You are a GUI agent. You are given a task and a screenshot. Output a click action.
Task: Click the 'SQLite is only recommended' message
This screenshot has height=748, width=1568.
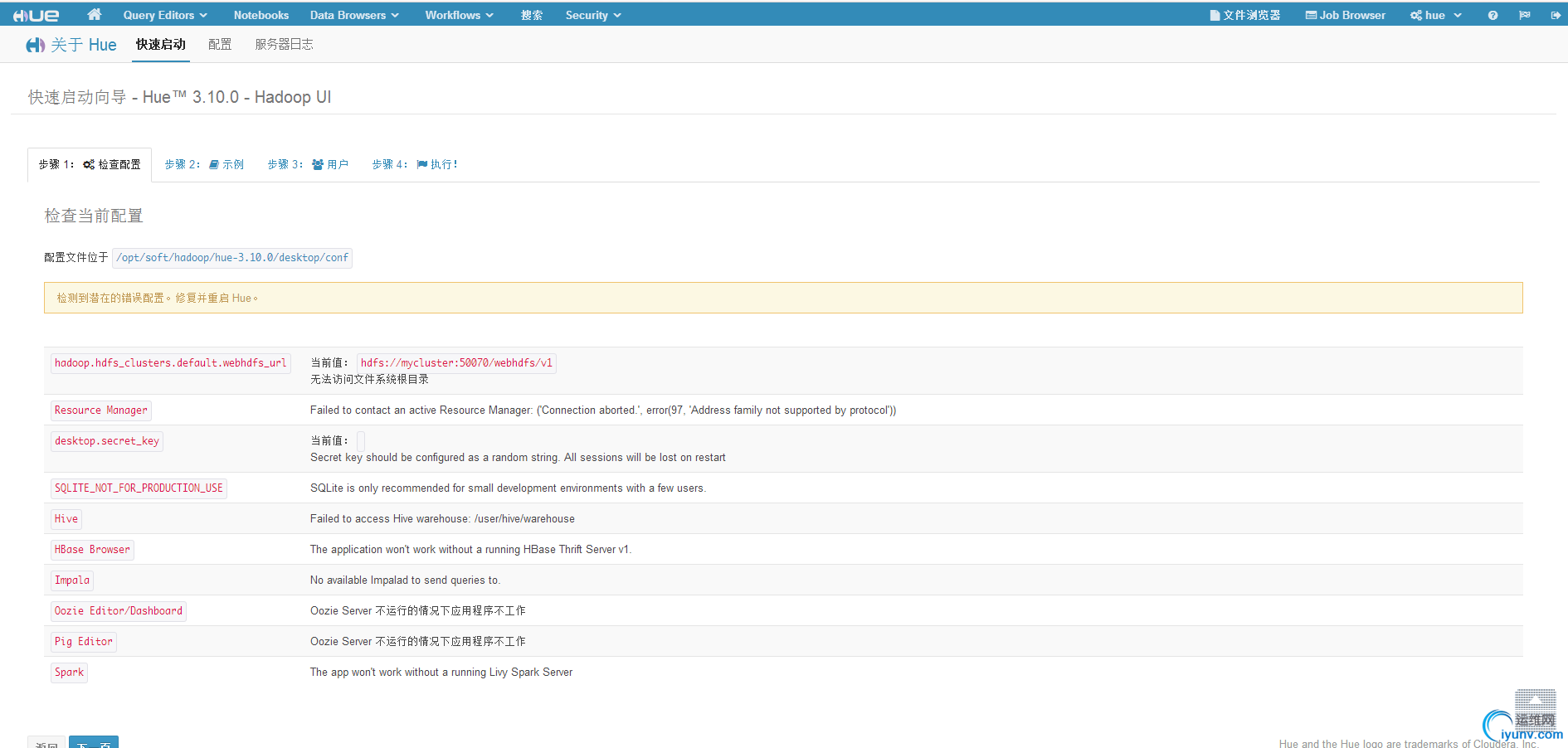(x=508, y=488)
